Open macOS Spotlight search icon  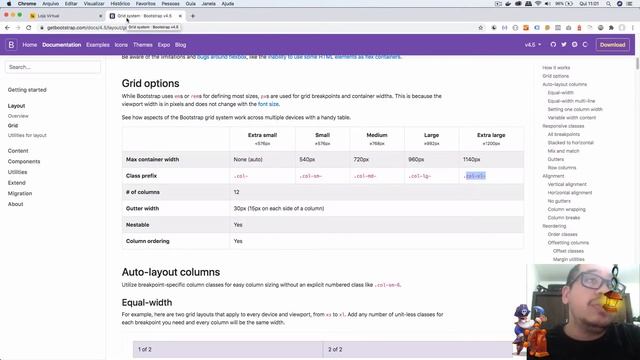(608, 4)
